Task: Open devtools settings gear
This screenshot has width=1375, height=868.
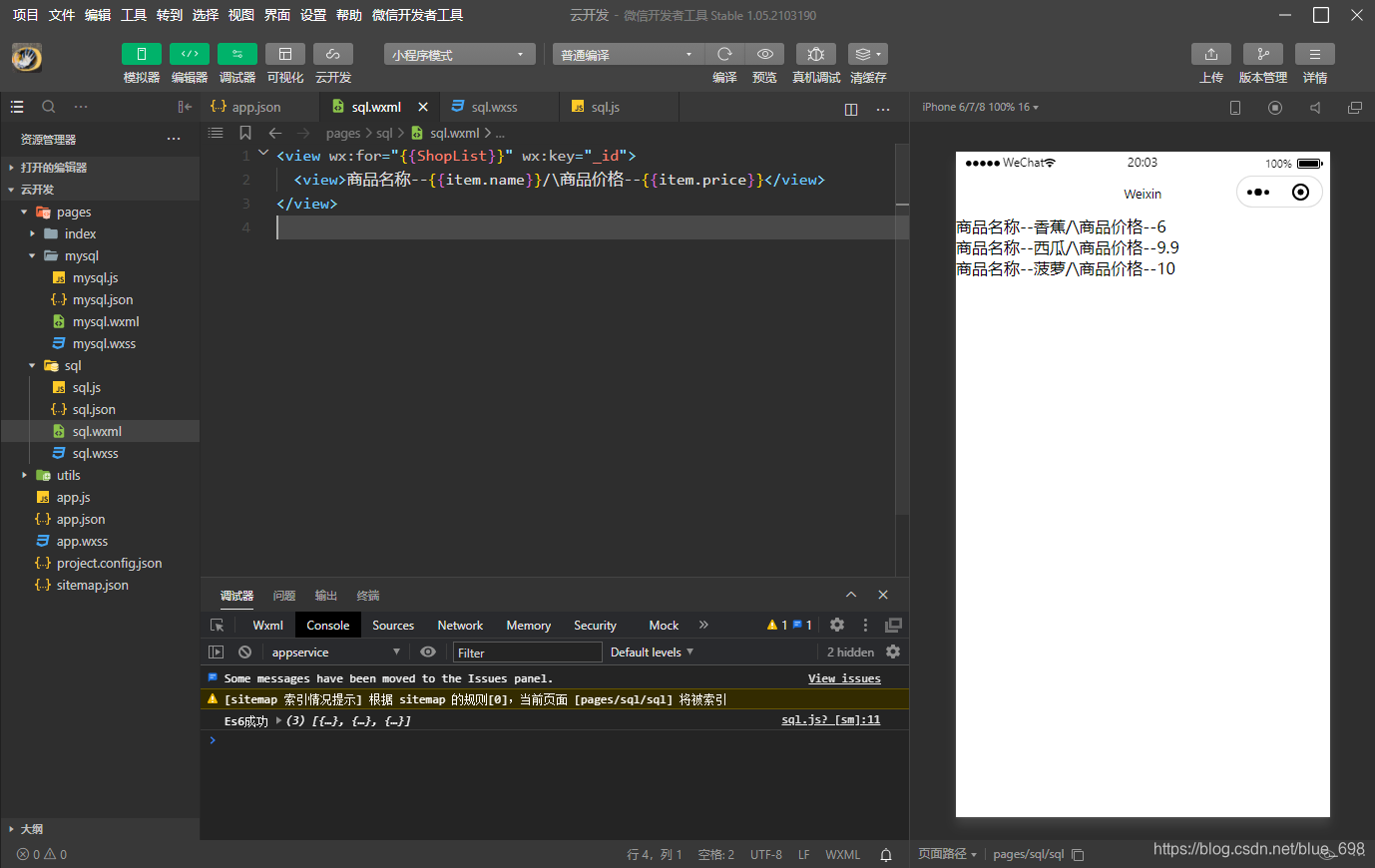Action: click(837, 625)
